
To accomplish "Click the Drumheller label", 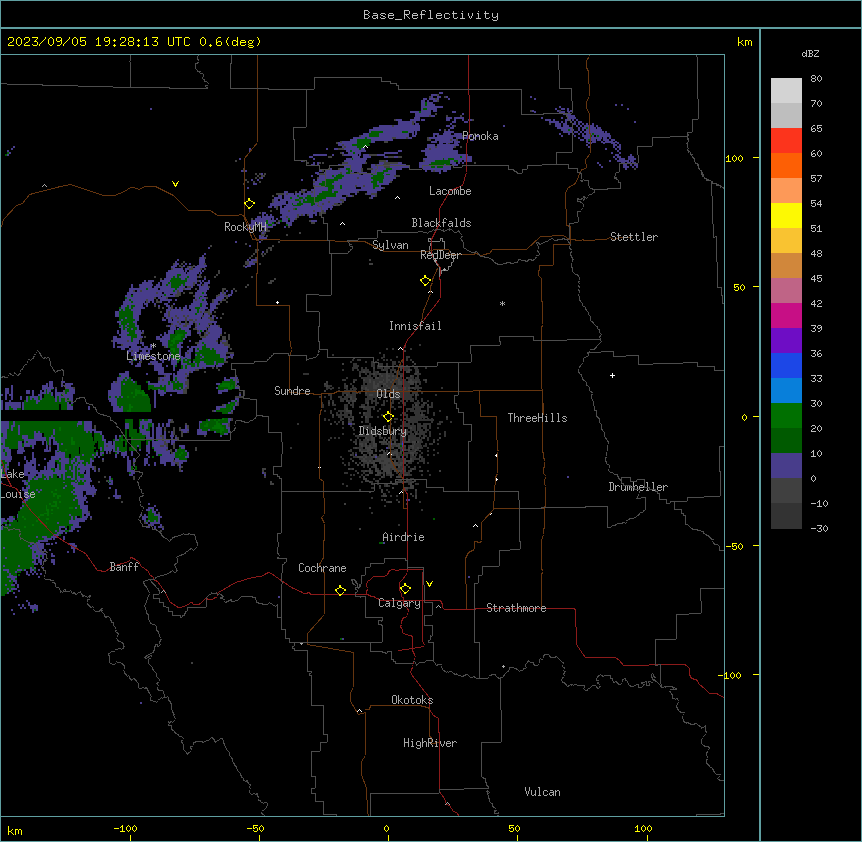I will pyautogui.click(x=638, y=487).
